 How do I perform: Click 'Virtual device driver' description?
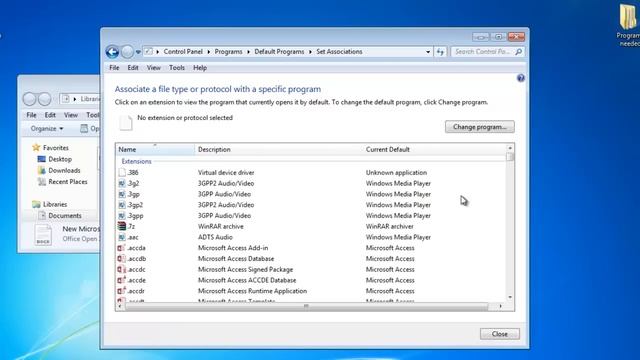226,173
